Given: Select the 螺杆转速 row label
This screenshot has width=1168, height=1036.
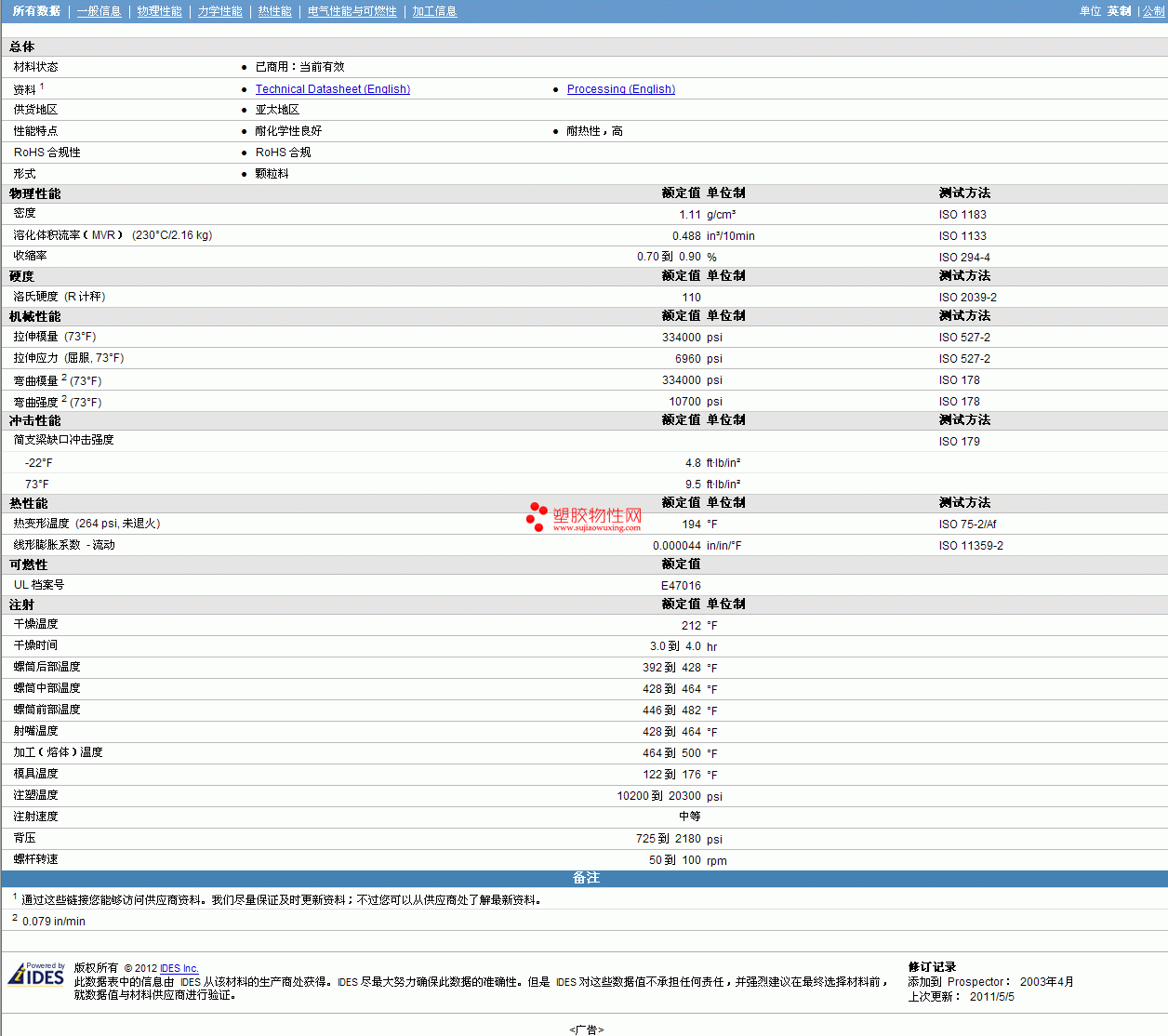Looking at the screenshot, I should point(35,859).
